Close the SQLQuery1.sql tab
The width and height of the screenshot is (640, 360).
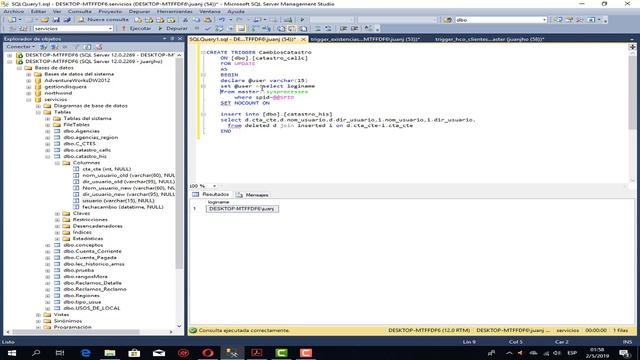(x=303, y=39)
